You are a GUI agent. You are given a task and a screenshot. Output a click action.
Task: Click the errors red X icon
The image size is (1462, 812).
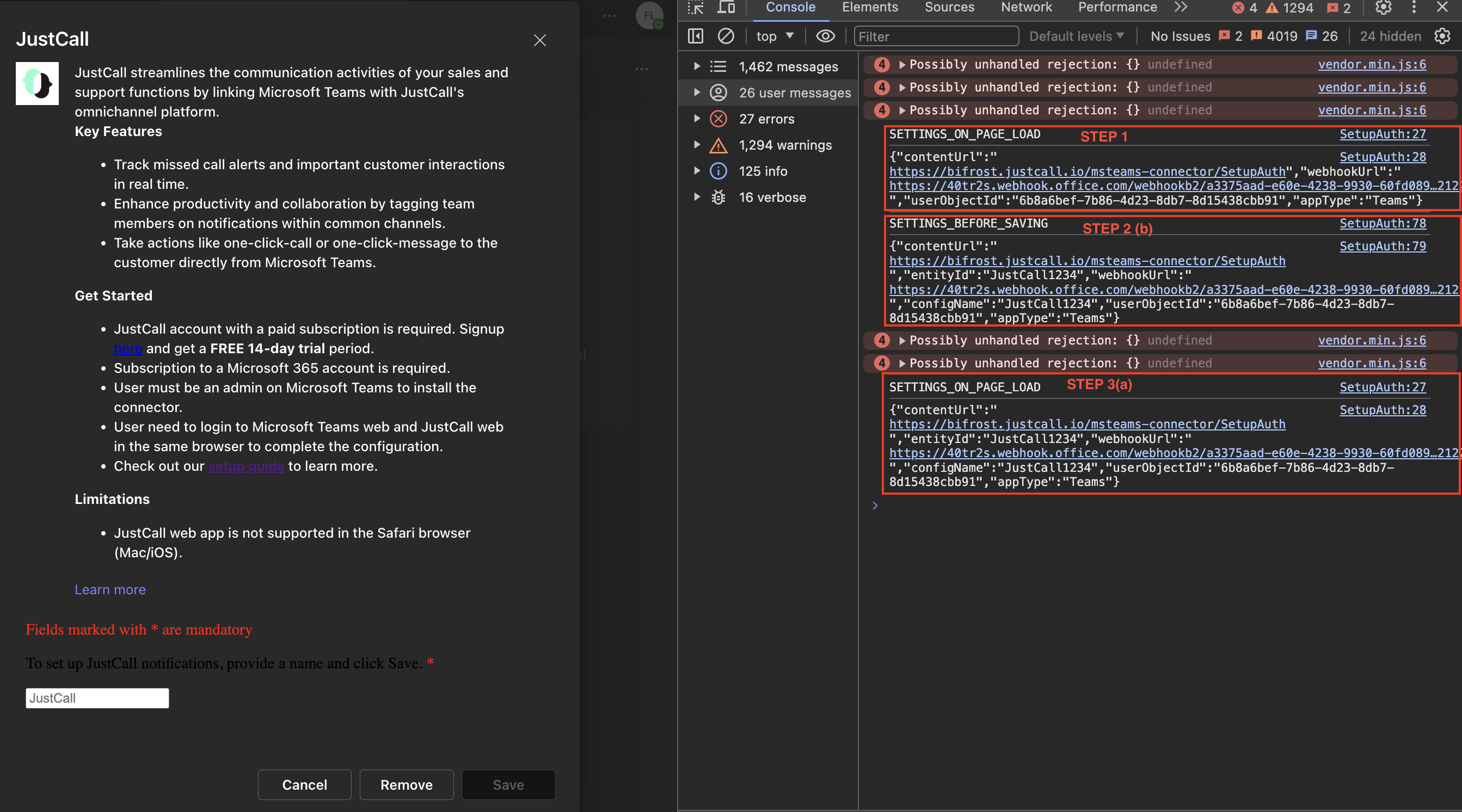[x=718, y=119]
